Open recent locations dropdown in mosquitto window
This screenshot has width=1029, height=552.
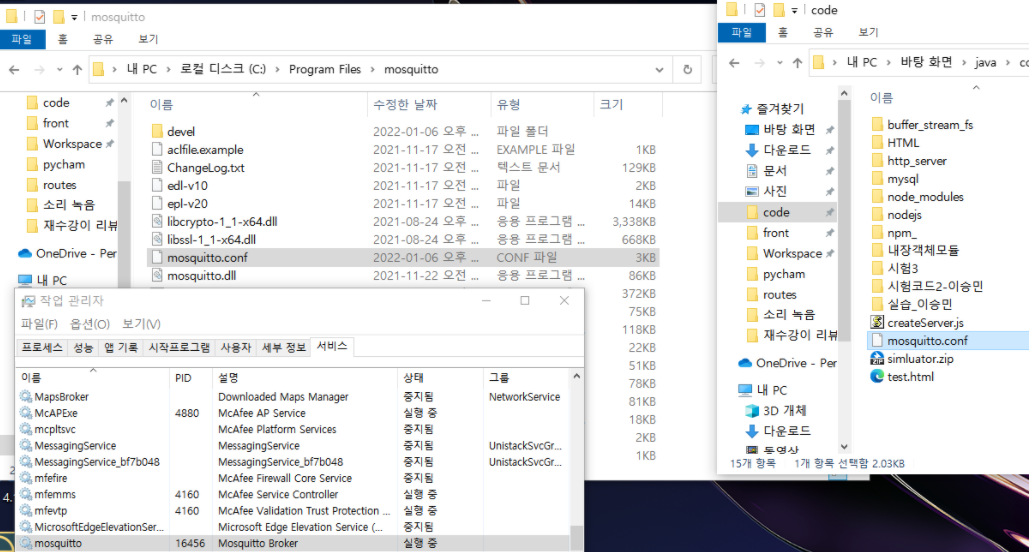click(x=59, y=70)
